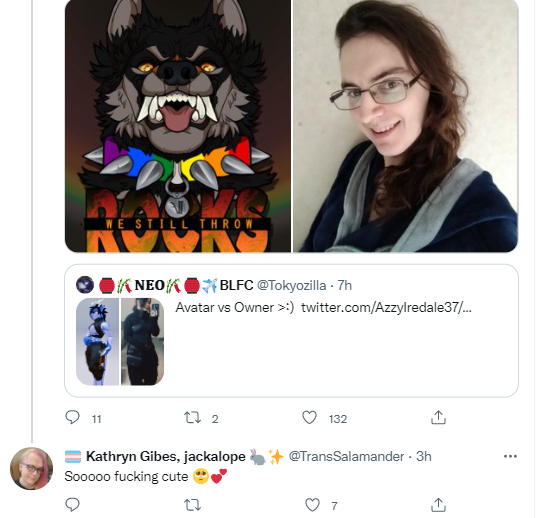Reply to Kathryn Gibes' comment
This screenshot has height=518, width=547.
point(73,505)
